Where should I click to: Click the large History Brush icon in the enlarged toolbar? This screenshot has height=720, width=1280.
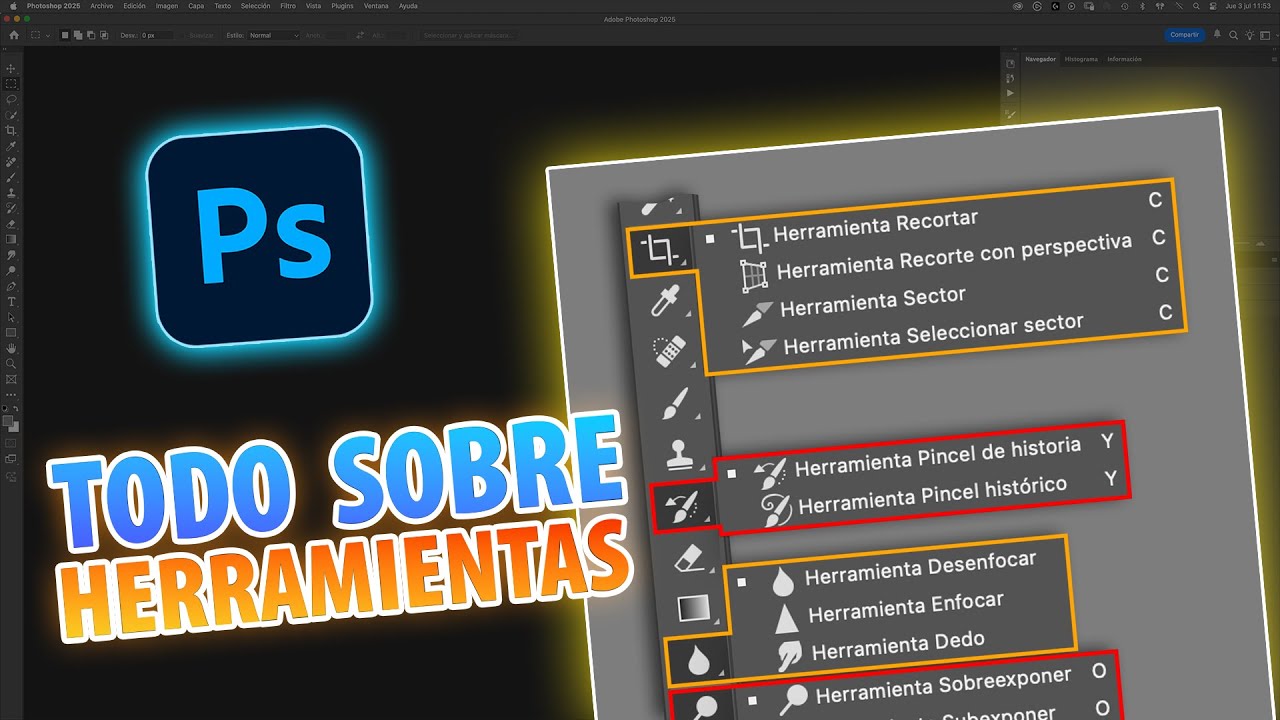(x=684, y=507)
